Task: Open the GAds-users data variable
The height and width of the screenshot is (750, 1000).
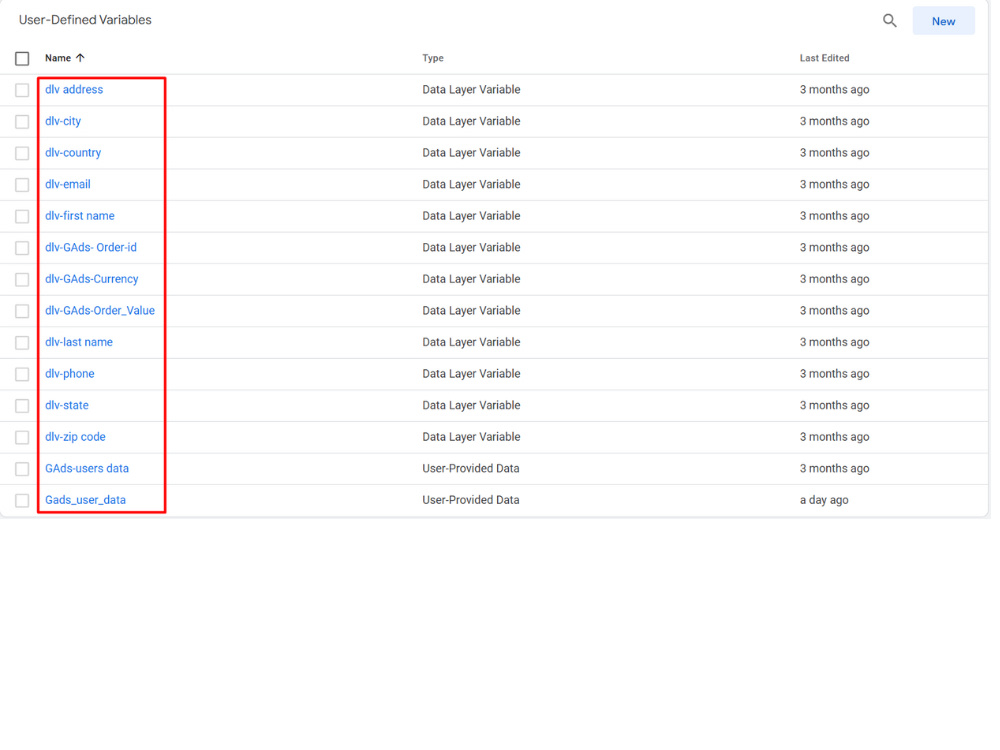Action: pos(87,468)
